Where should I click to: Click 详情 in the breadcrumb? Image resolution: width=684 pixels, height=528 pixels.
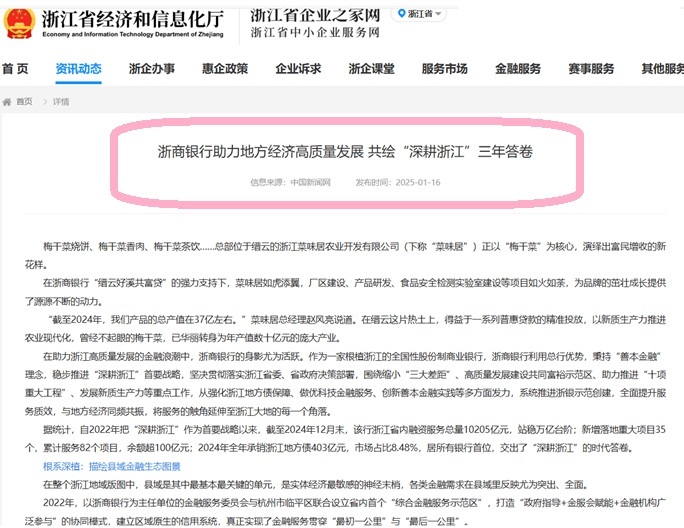[x=61, y=102]
